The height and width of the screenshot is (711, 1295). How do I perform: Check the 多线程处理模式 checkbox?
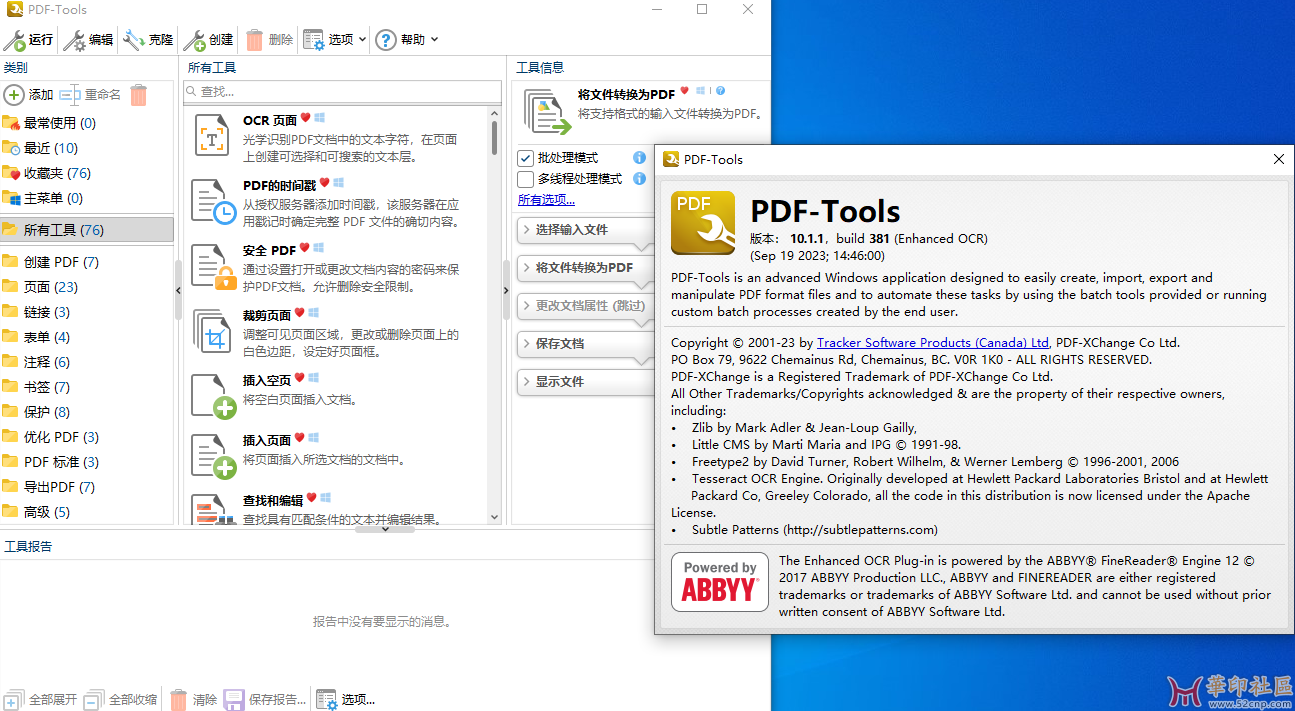(525, 179)
